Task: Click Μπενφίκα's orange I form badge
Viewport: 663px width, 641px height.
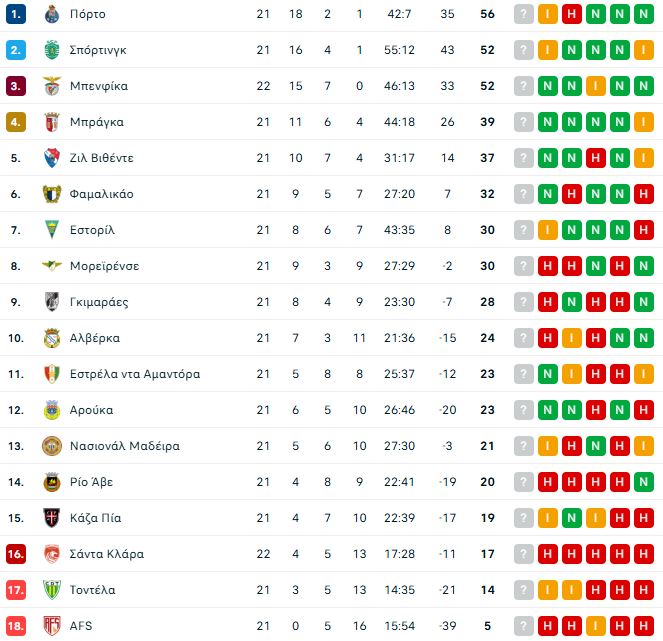Action: (x=596, y=86)
